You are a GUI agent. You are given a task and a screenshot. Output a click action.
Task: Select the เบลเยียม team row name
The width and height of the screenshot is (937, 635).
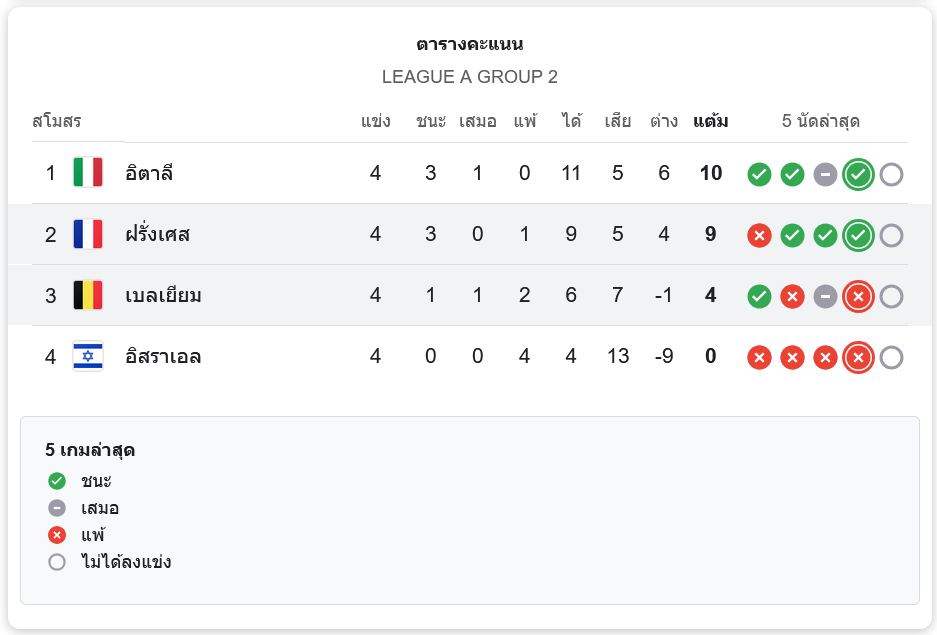[164, 295]
